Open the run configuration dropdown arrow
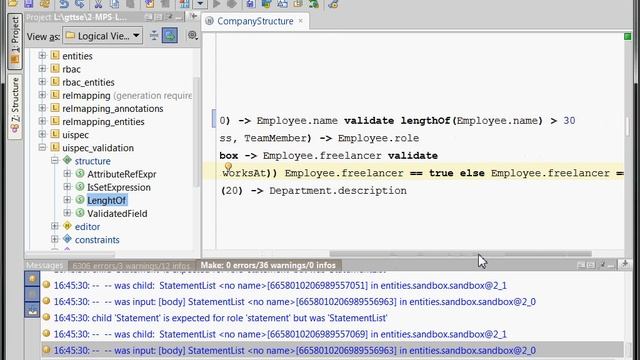This screenshot has width=640, height=360. point(200,4)
